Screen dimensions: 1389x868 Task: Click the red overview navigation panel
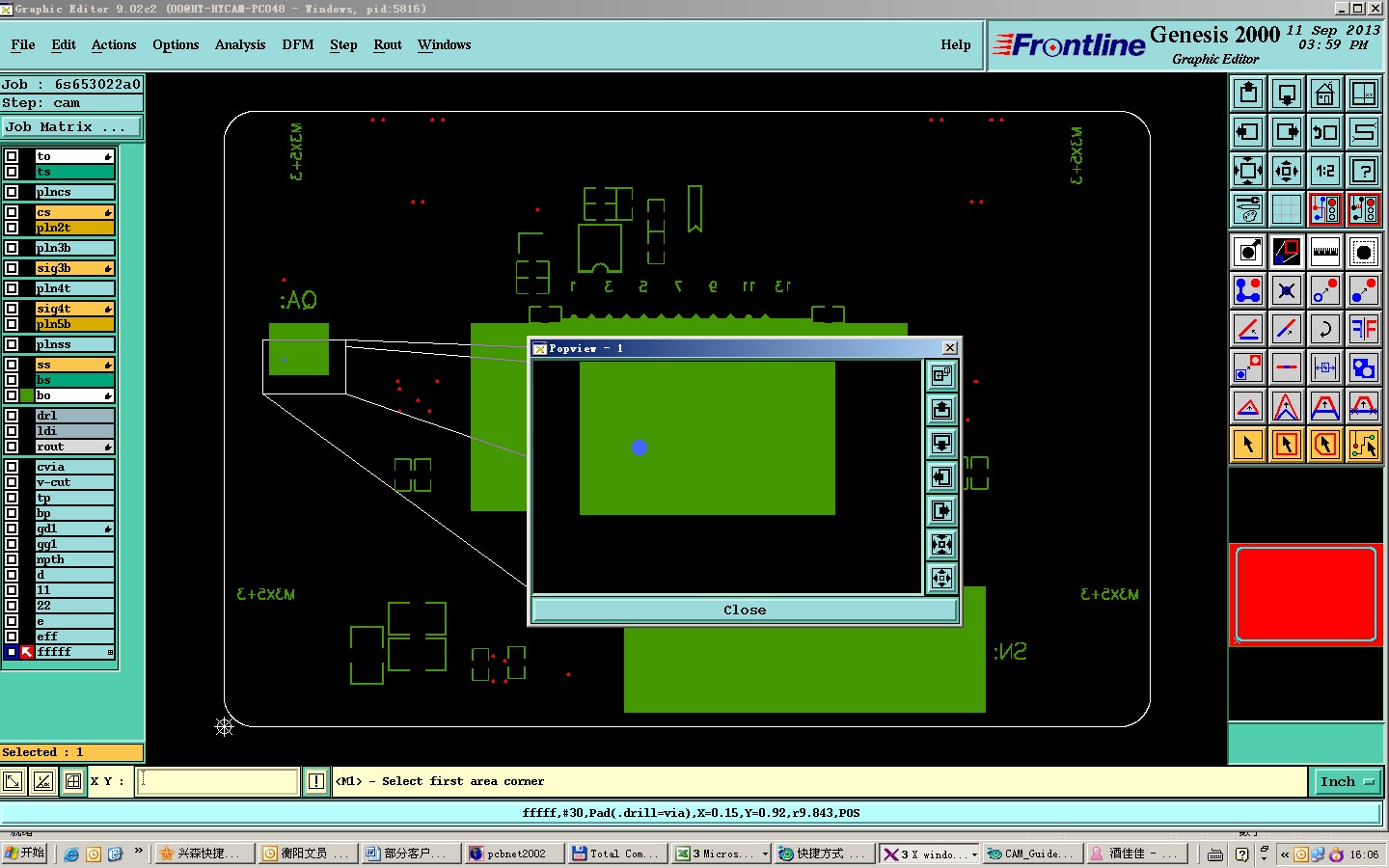tap(1305, 595)
